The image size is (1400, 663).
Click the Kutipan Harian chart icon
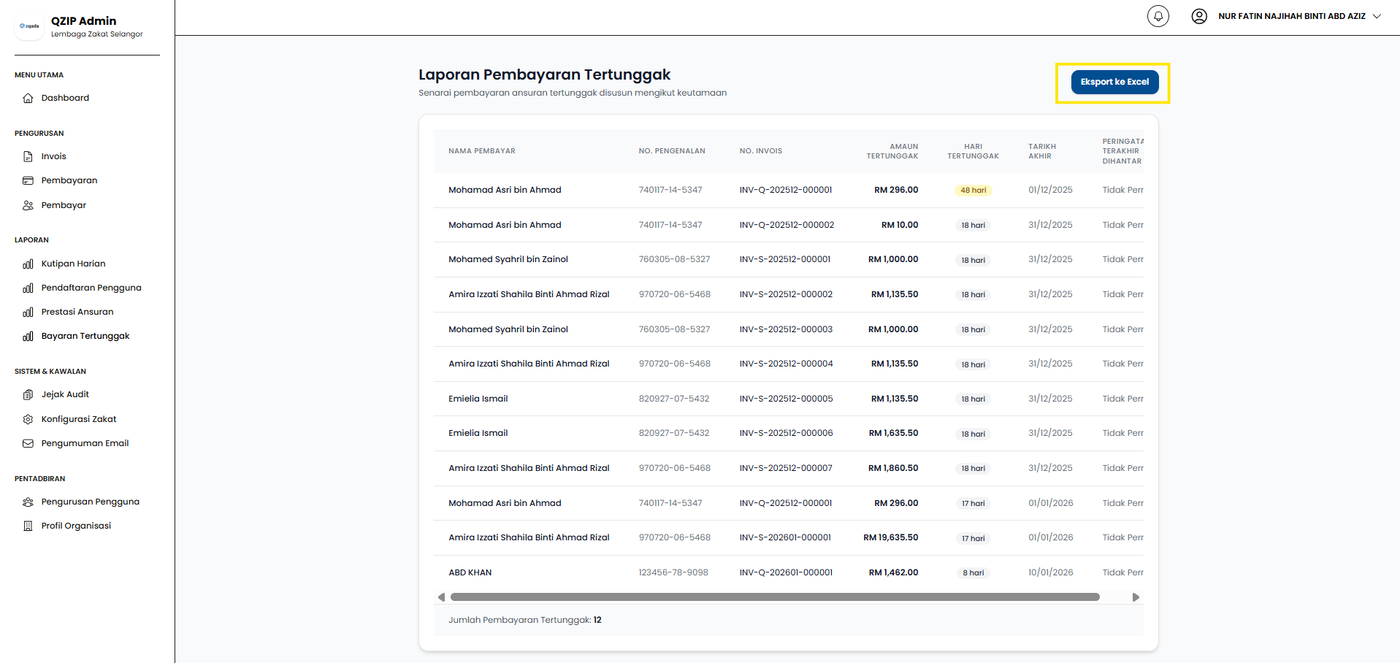click(x=28, y=264)
